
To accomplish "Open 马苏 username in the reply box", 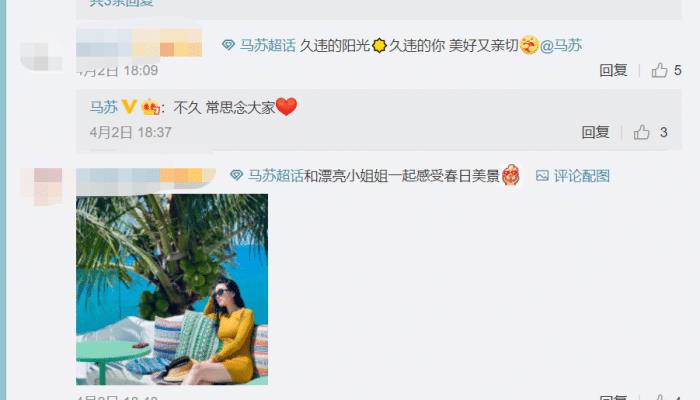I will (104, 107).
